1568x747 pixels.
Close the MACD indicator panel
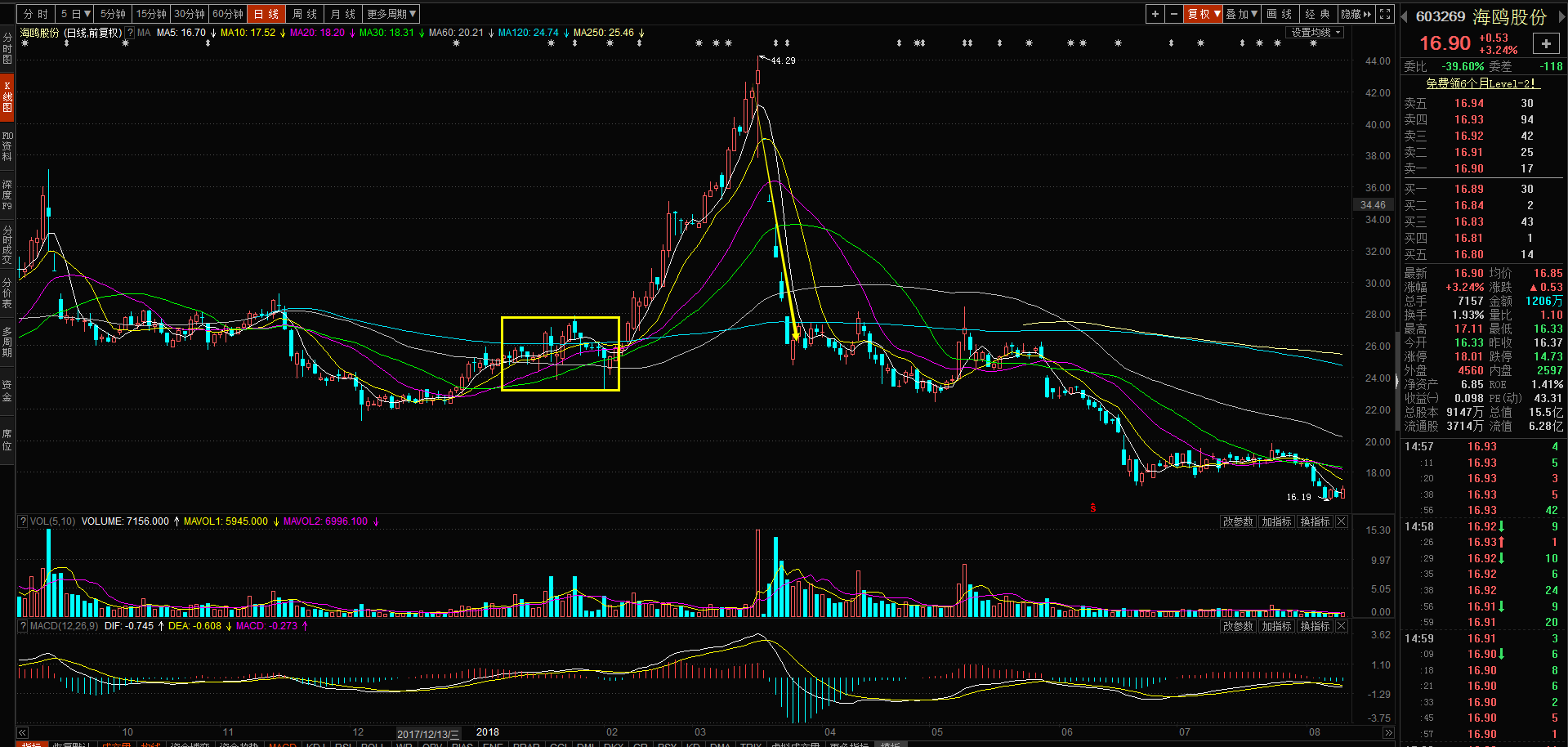(x=1341, y=626)
